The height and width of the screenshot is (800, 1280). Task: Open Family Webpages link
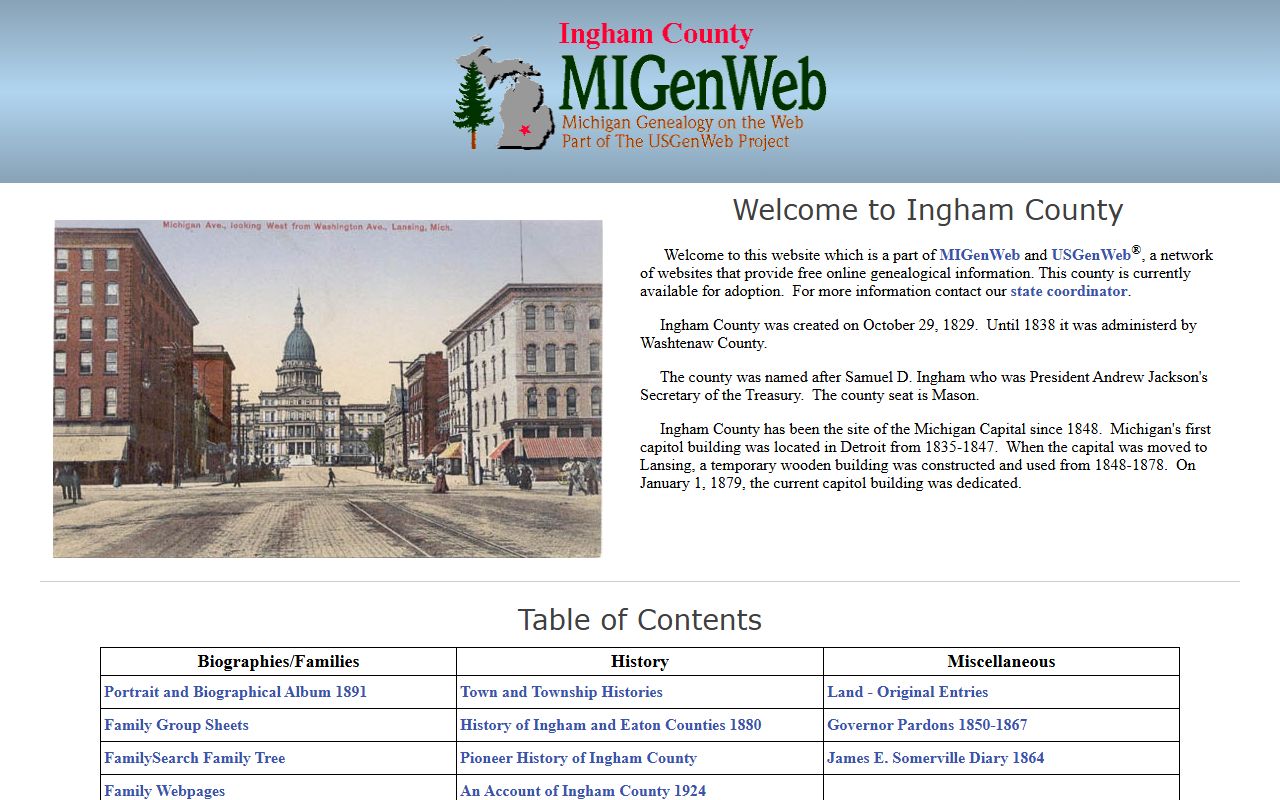164,791
